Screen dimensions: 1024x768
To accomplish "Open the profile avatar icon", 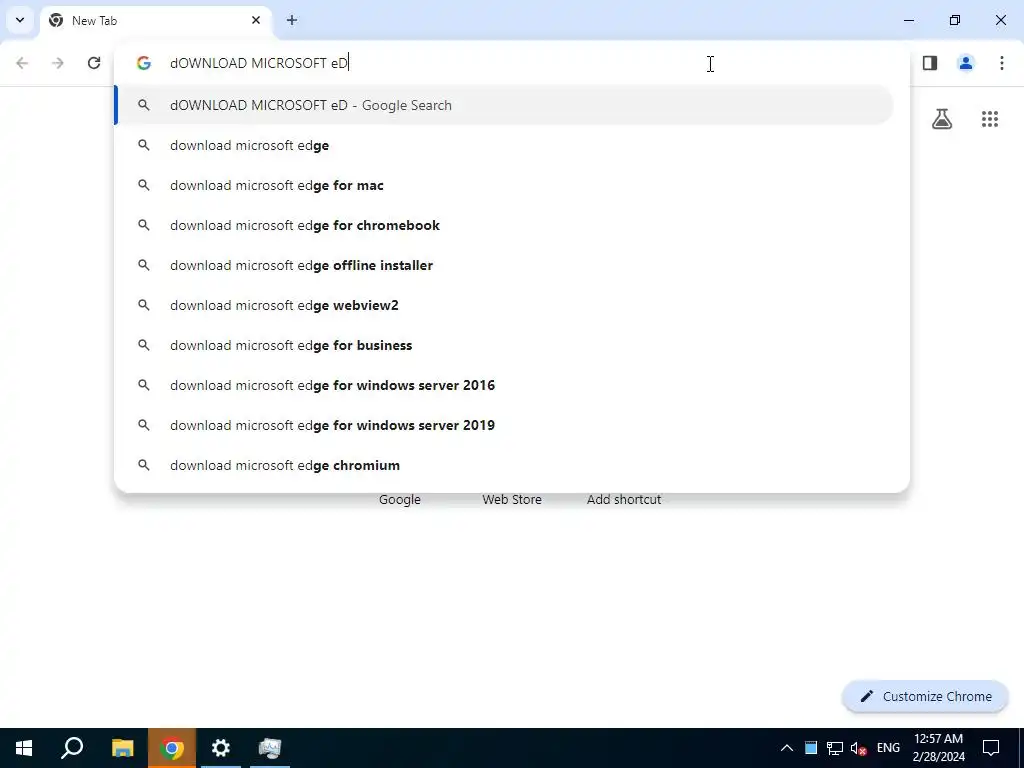I will click(x=966, y=63).
